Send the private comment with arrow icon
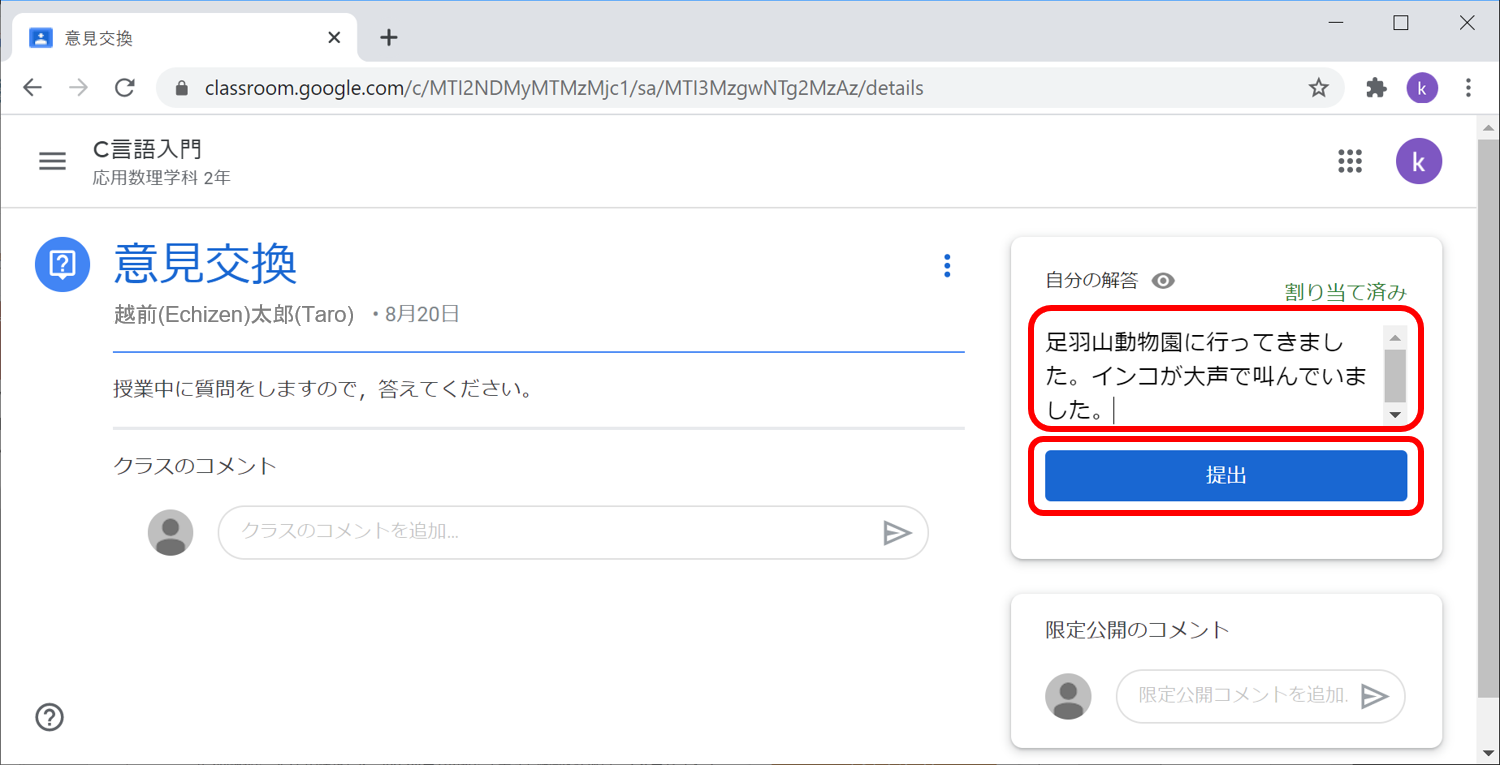The height and width of the screenshot is (765, 1500). (x=1376, y=696)
